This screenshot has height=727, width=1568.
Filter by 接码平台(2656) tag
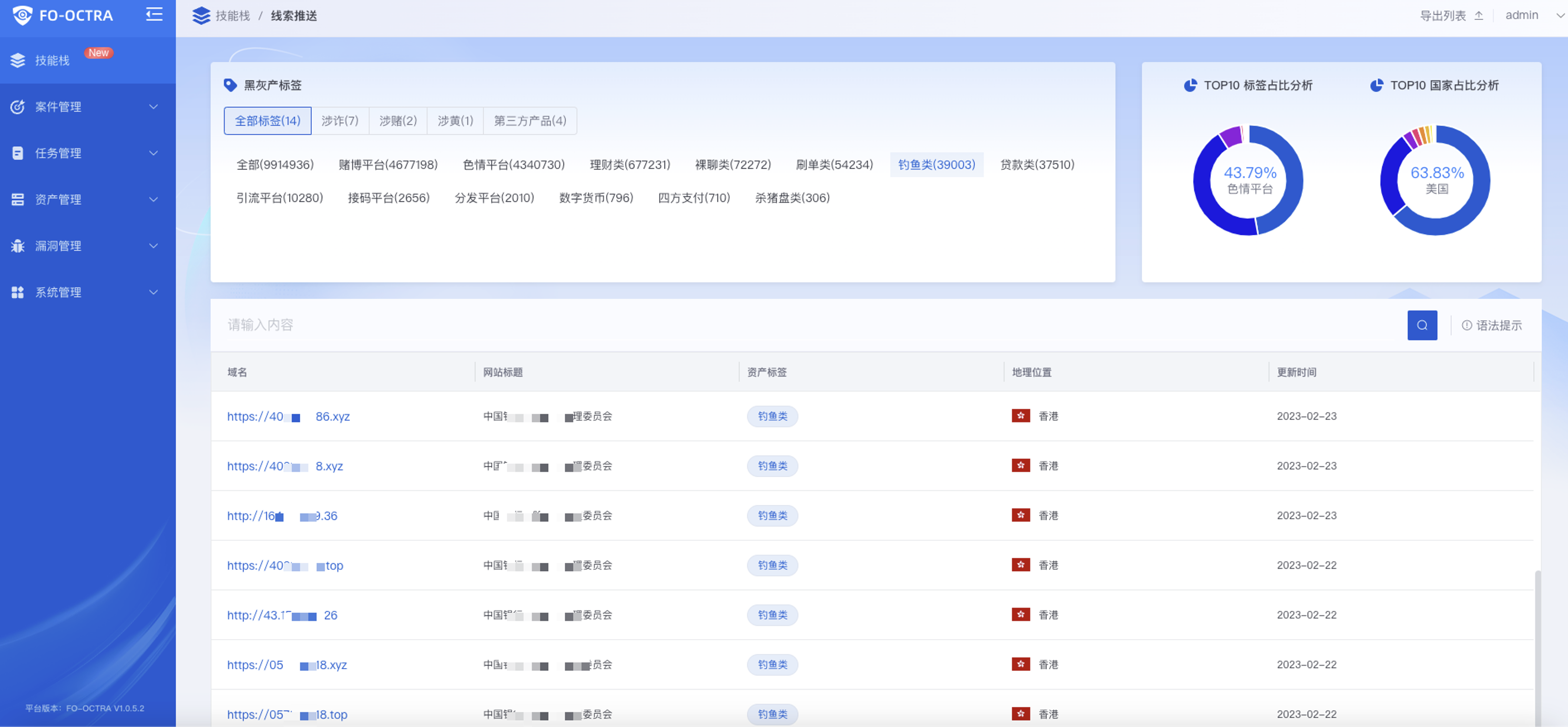point(389,198)
